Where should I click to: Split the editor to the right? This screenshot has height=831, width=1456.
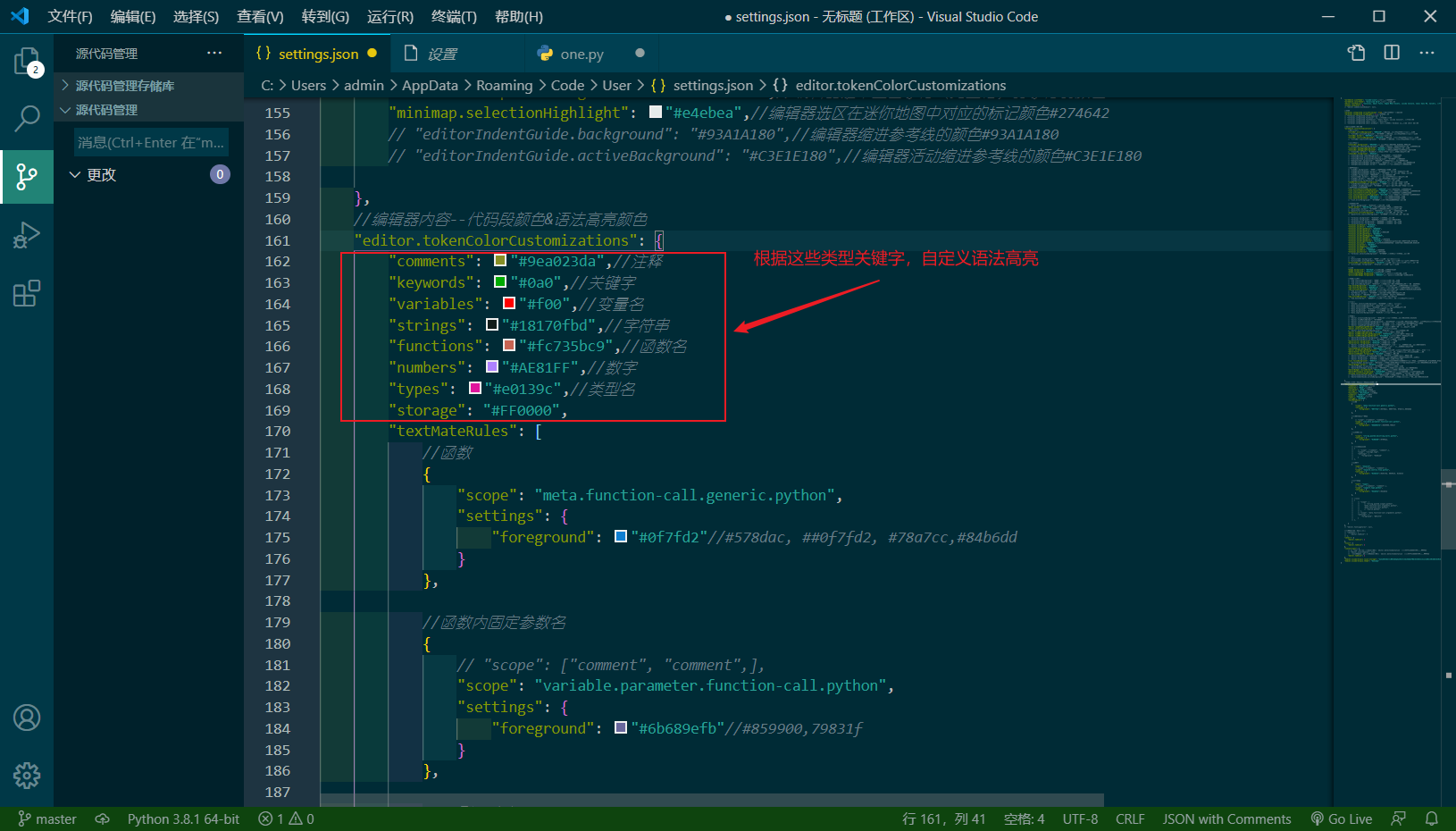(1392, 53)
